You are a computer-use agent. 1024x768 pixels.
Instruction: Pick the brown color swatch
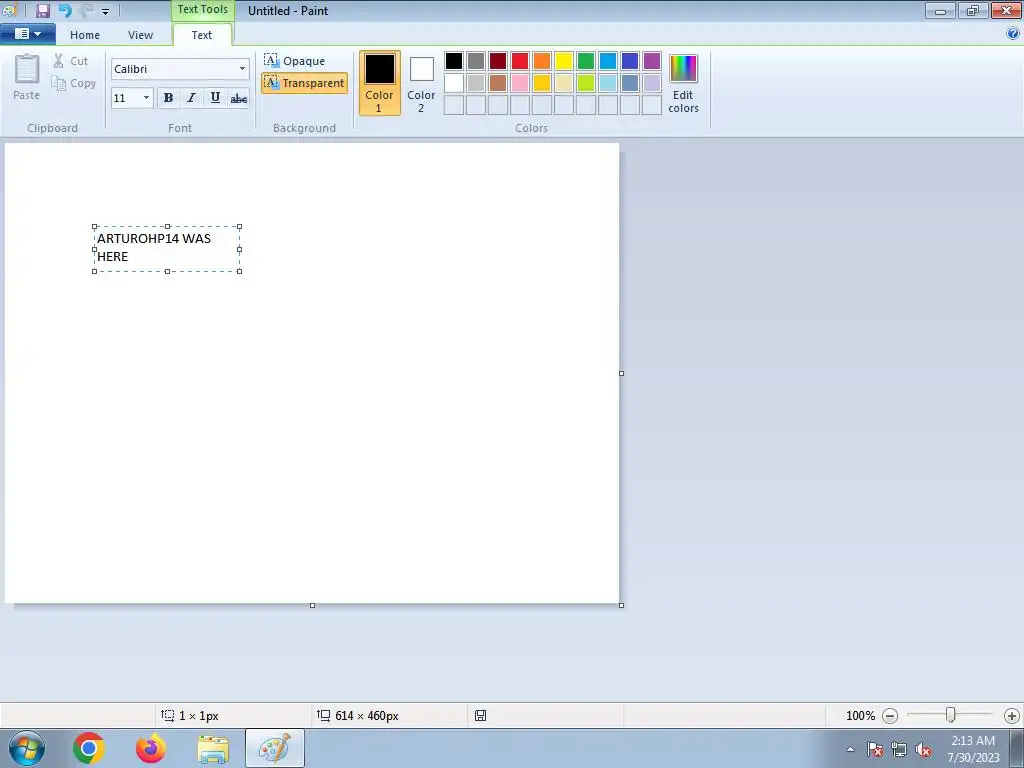[498, 83]
